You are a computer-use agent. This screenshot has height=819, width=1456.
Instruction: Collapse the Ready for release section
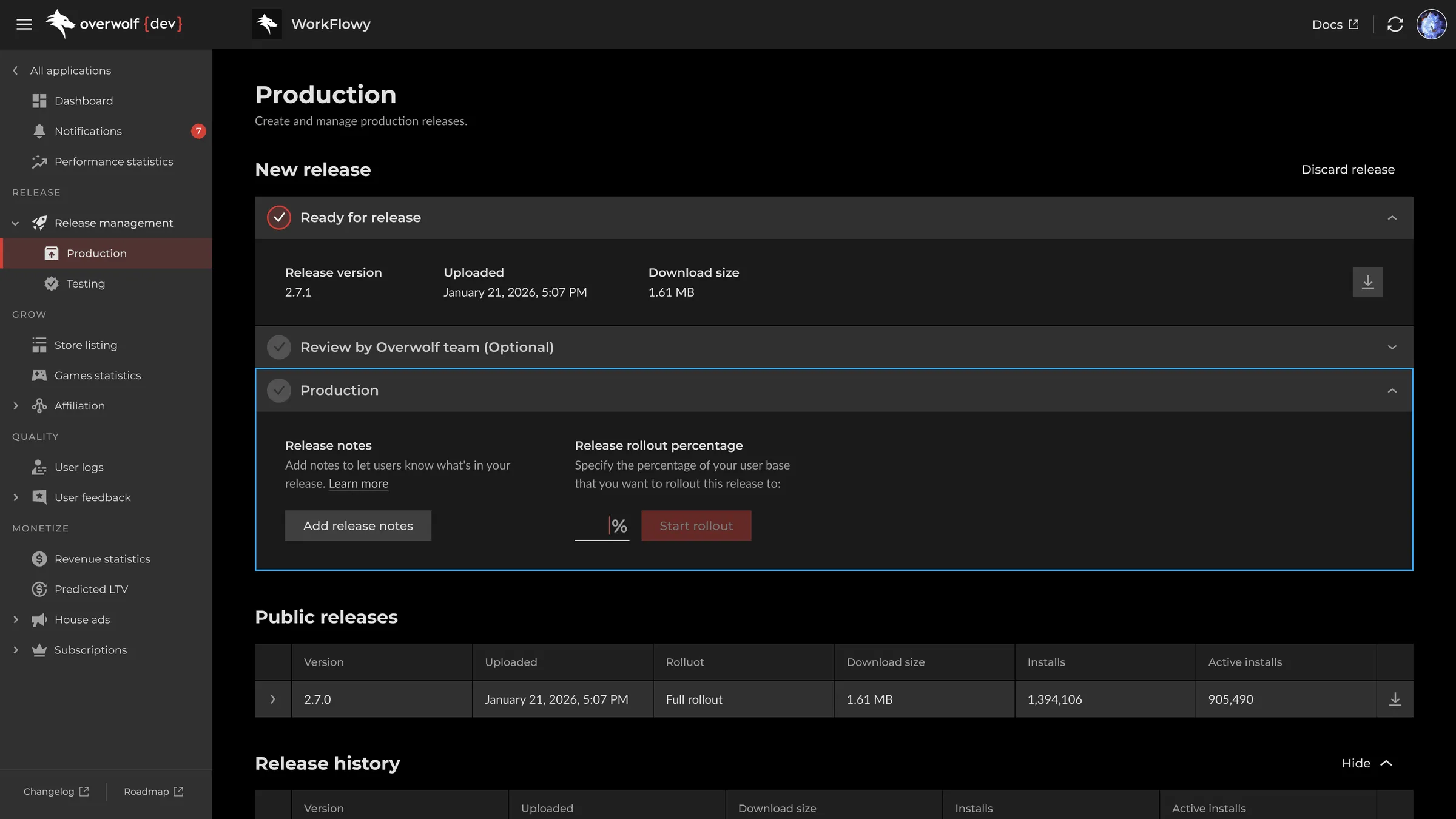[1392, 218]
